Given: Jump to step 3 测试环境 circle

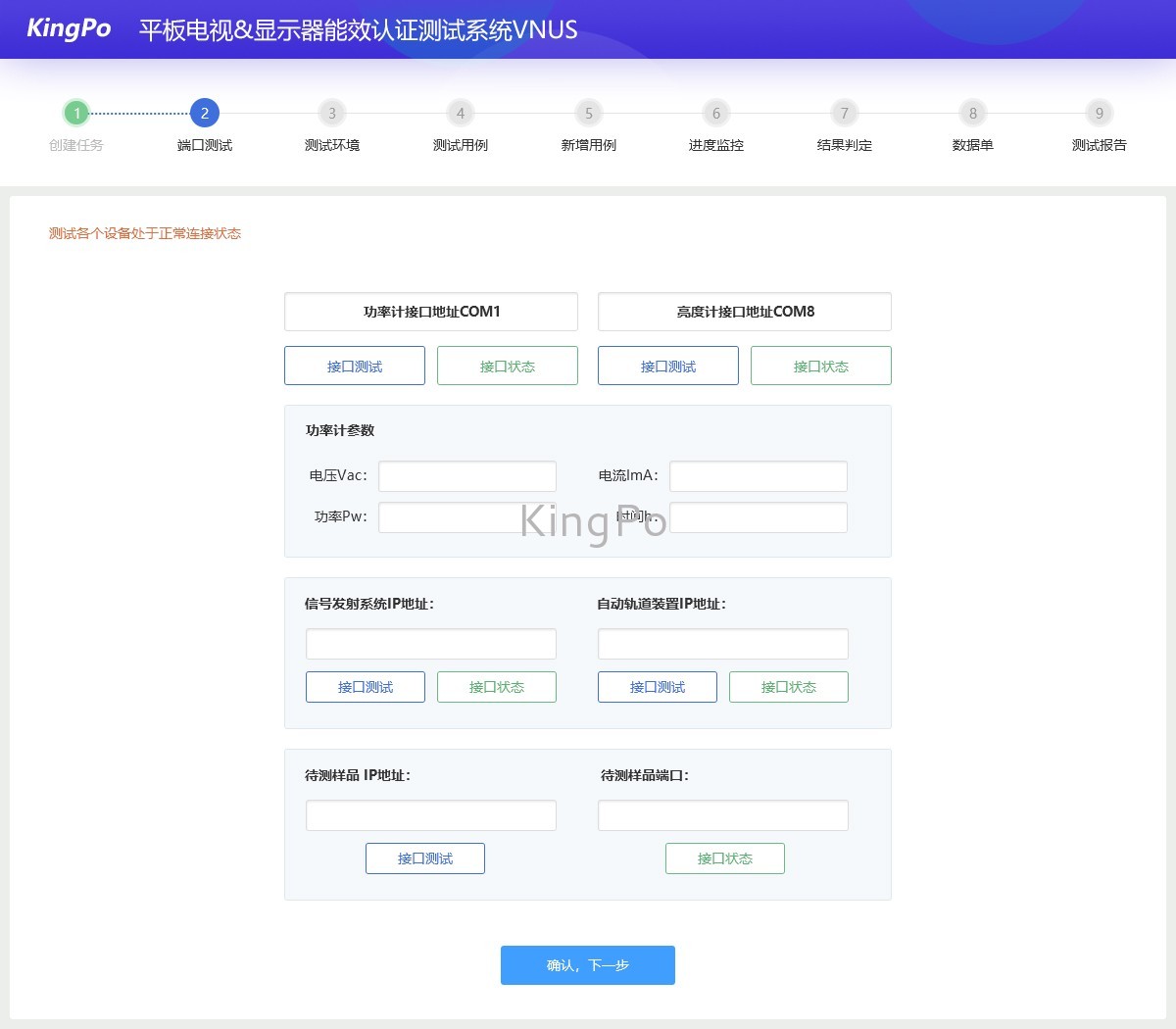Looking at the screenshot, I should (332, 113).
